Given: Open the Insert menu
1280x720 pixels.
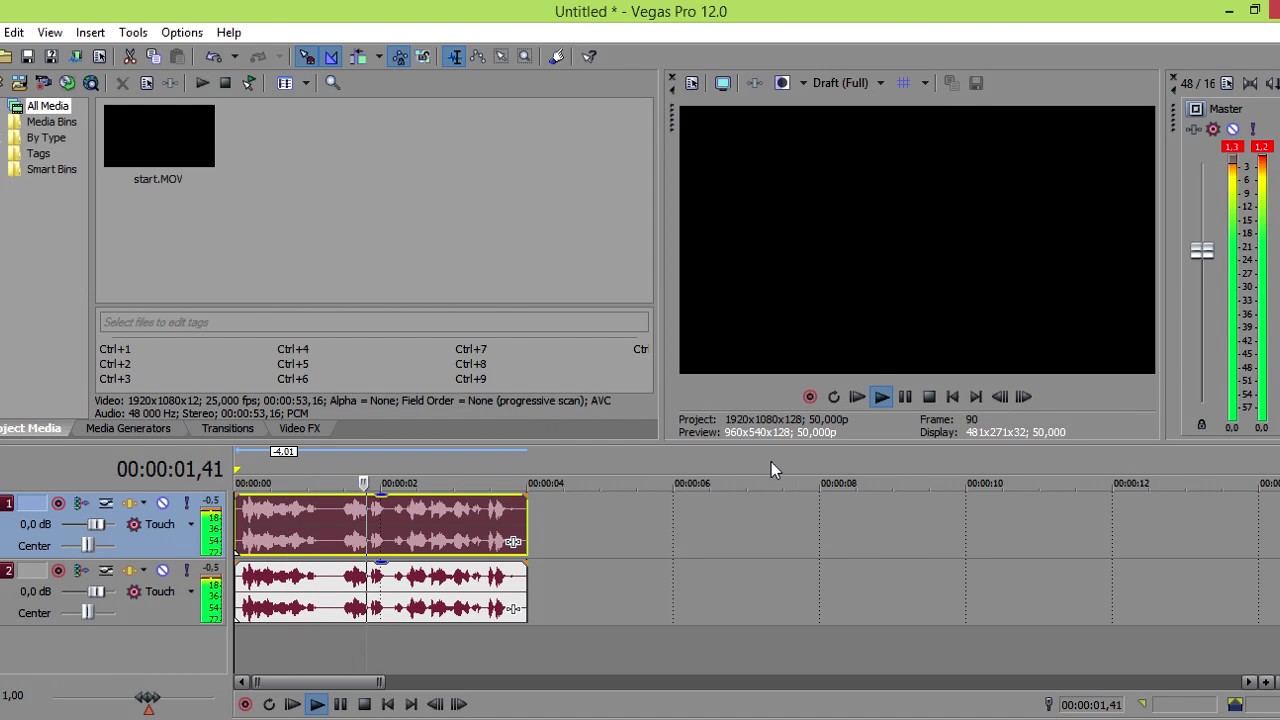Looking at the screenshot, I should click(90, 33).
